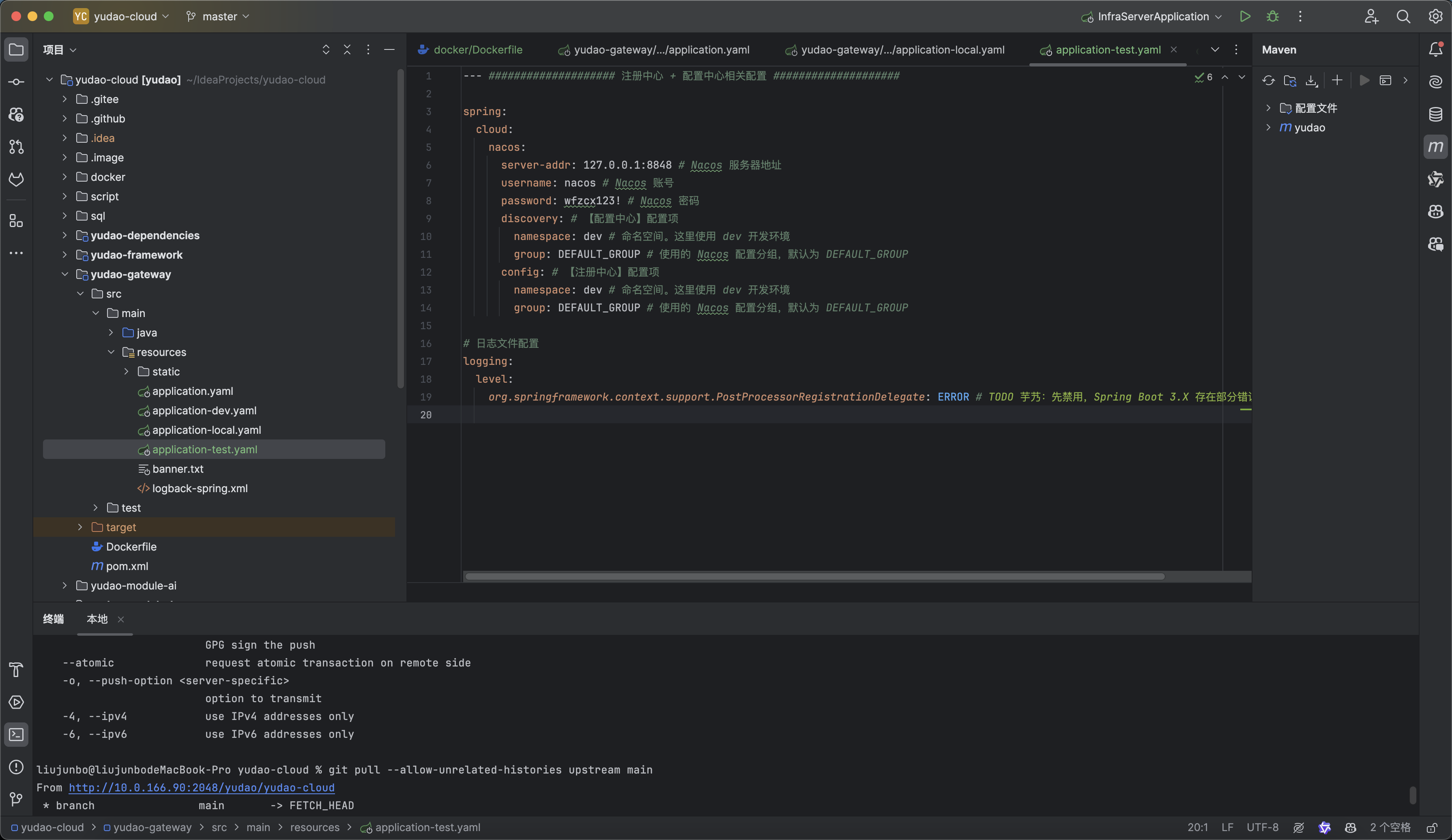Expand the docker folder

64,177
